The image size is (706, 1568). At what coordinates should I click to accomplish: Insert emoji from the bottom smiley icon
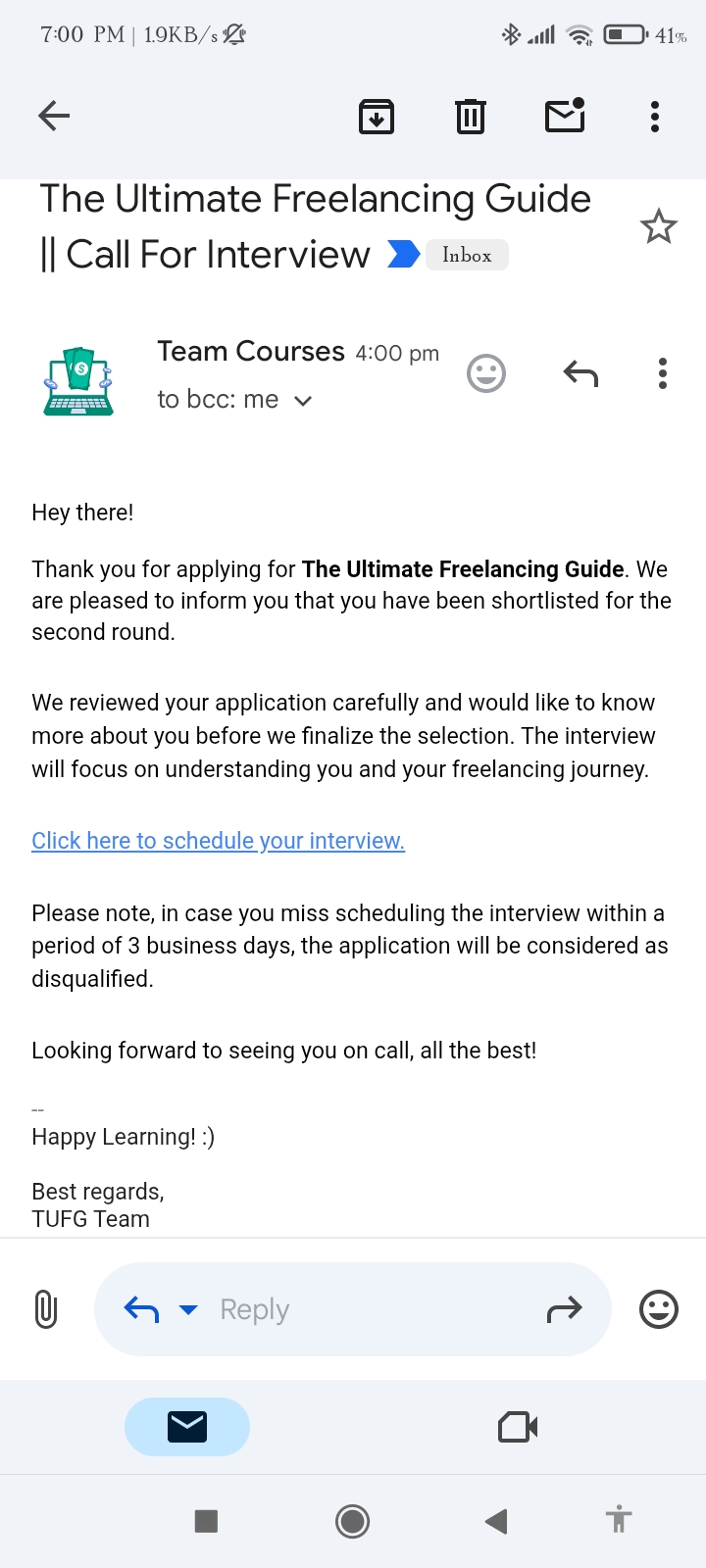tap(658, 1309)
